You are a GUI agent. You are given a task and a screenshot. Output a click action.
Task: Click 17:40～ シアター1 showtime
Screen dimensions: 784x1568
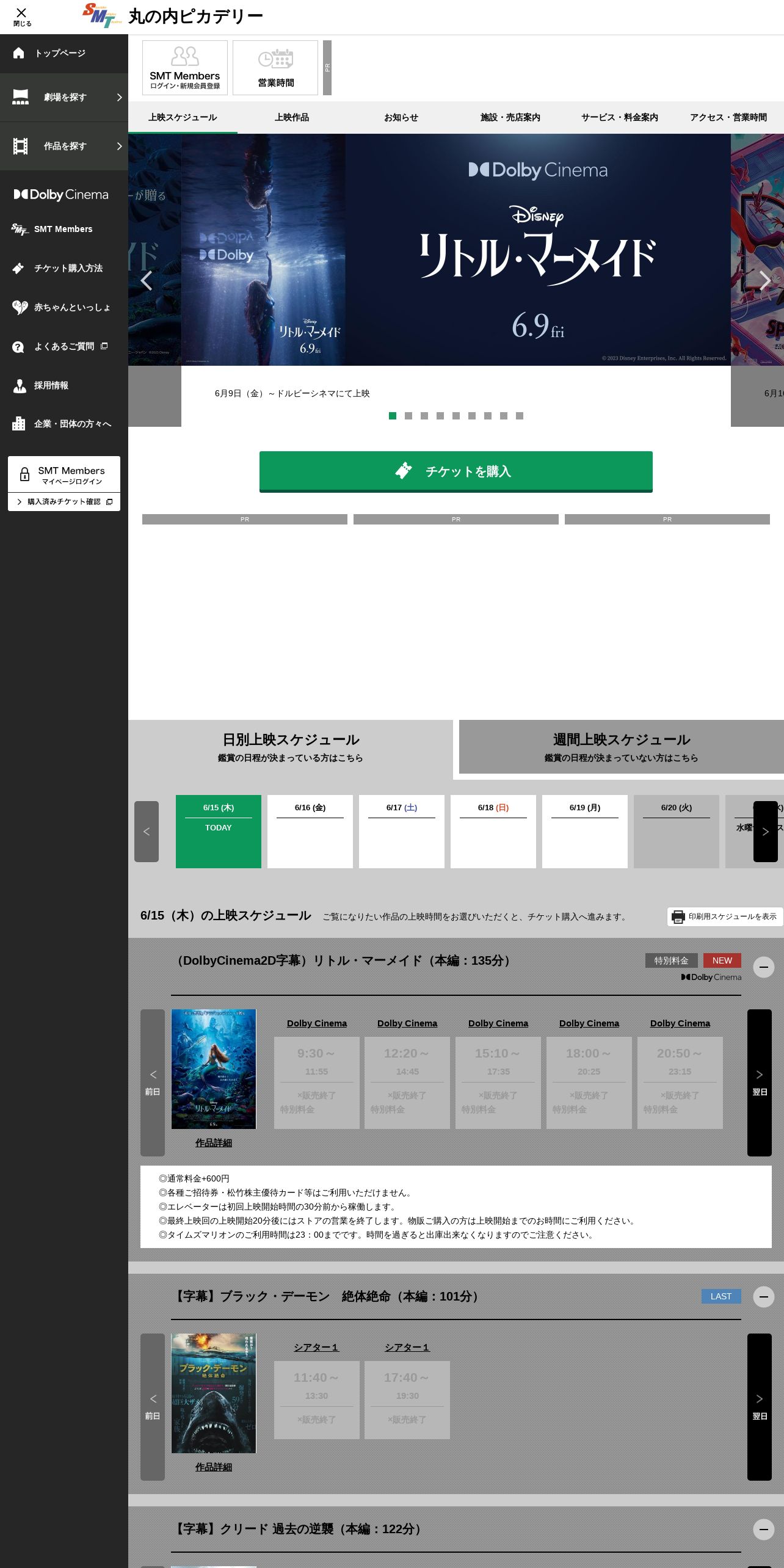pos(407,1400)
